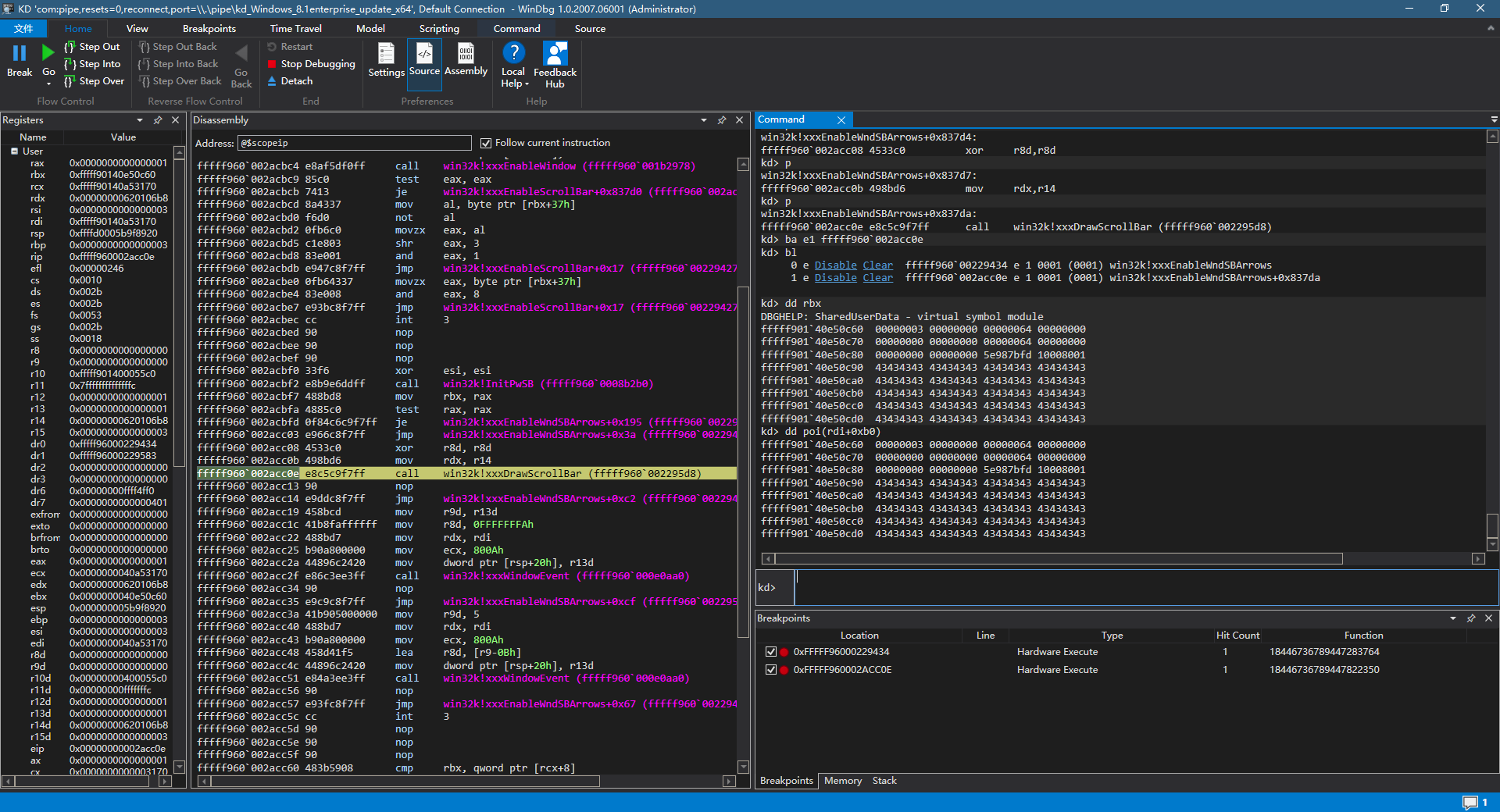Click the Go Back arrow icon
Image resolution: width=1500 pixels, height=812 pixels.
click(241, 53)
